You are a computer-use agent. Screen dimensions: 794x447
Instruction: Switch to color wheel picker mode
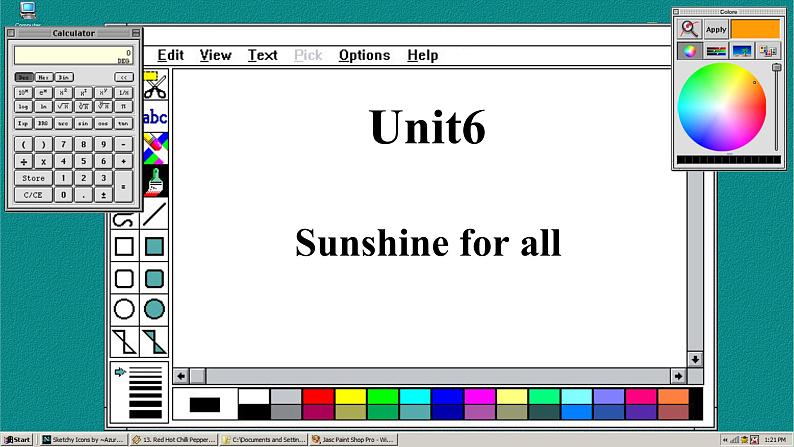(689, 51)
